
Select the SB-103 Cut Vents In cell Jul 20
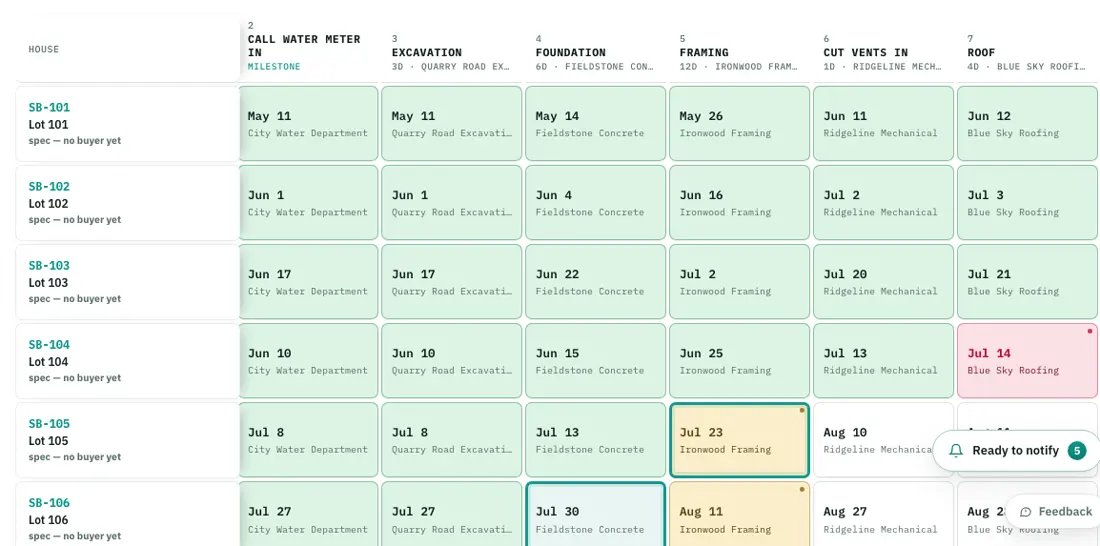883,281
